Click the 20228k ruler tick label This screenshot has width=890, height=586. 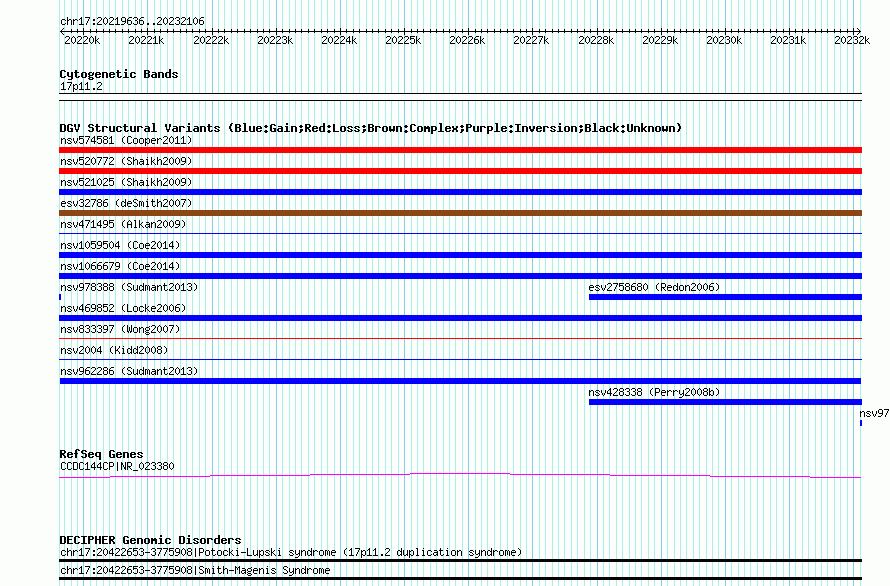tap(596, 40)
